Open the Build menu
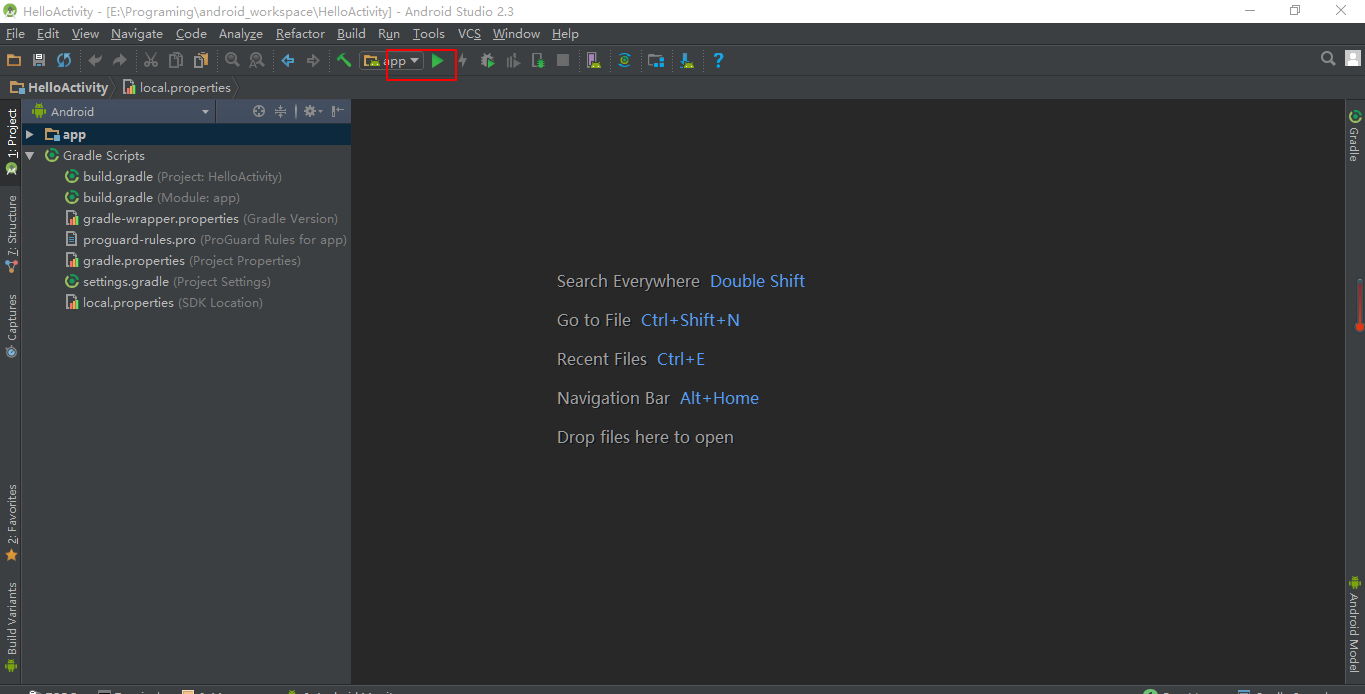This screenshot has width=1365, height=694. (351, 34)
